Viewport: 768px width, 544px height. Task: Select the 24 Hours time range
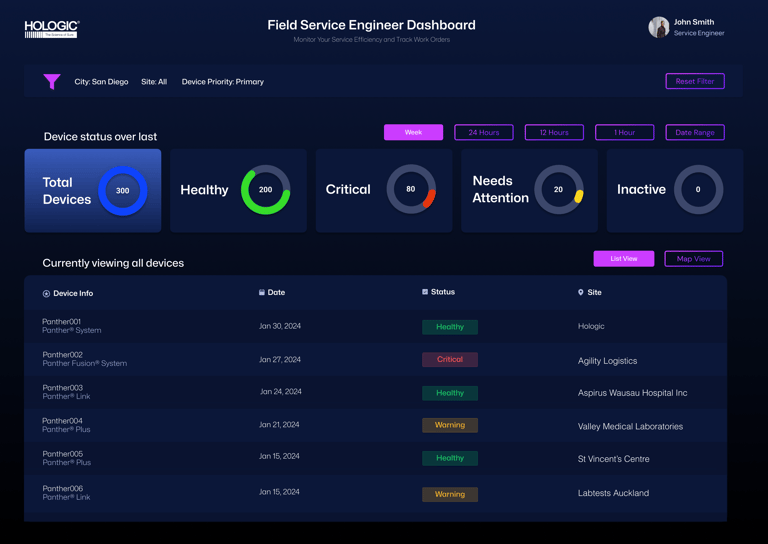point(484,132)
